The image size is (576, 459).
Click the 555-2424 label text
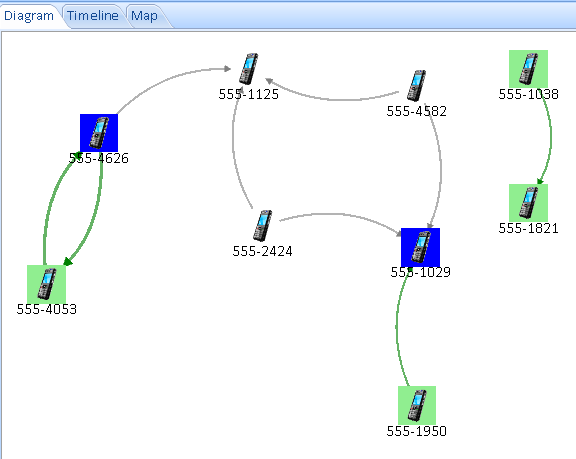point(263,252)
